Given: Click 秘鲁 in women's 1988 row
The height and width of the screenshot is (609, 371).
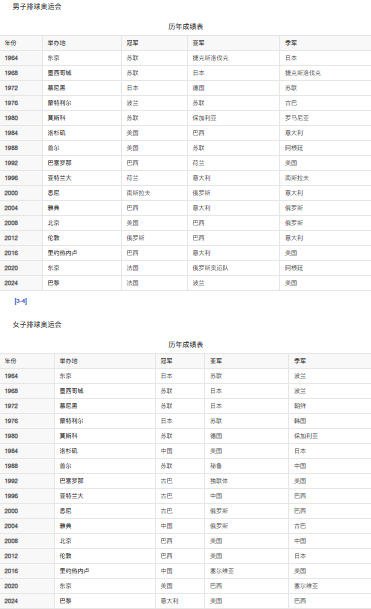Looking at the screenshot, I should point(216,466).
